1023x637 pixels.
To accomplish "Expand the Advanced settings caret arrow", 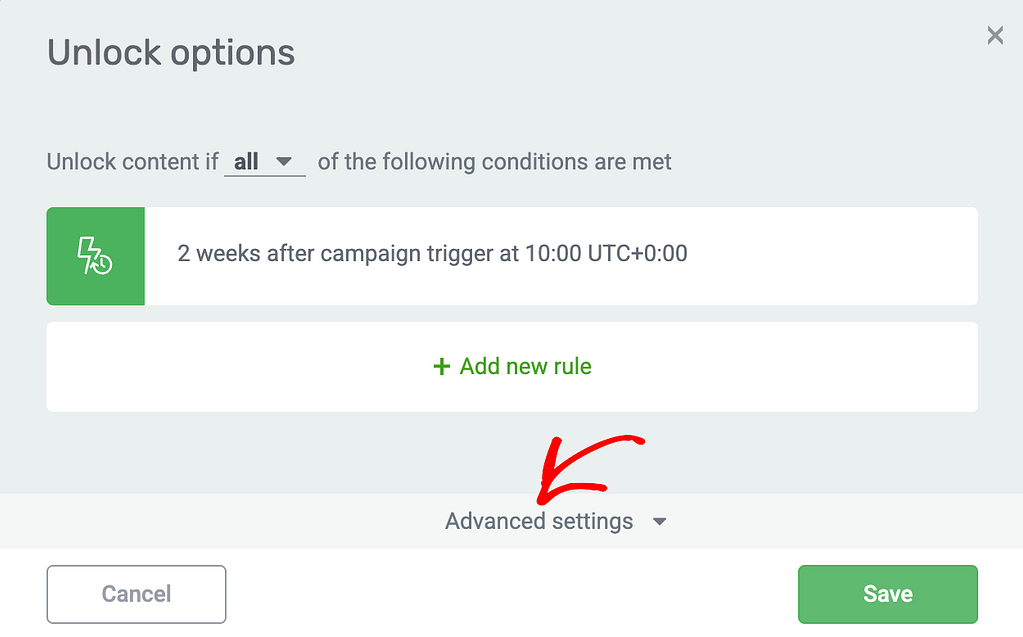I will 660,521.
